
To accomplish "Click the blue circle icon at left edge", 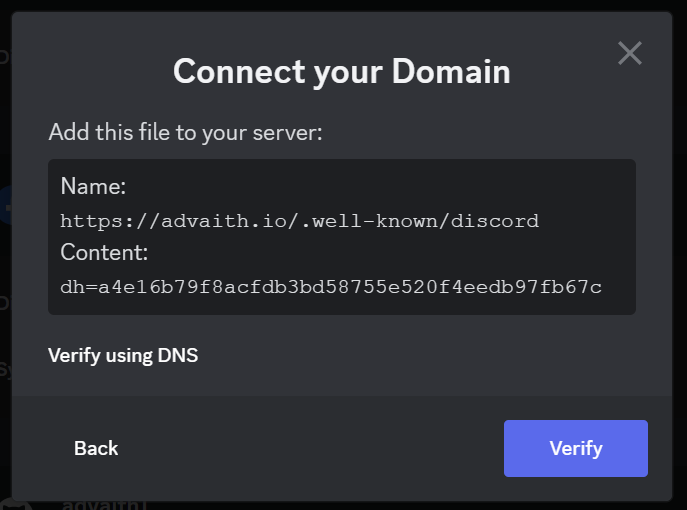I will (x=6, y=205).
